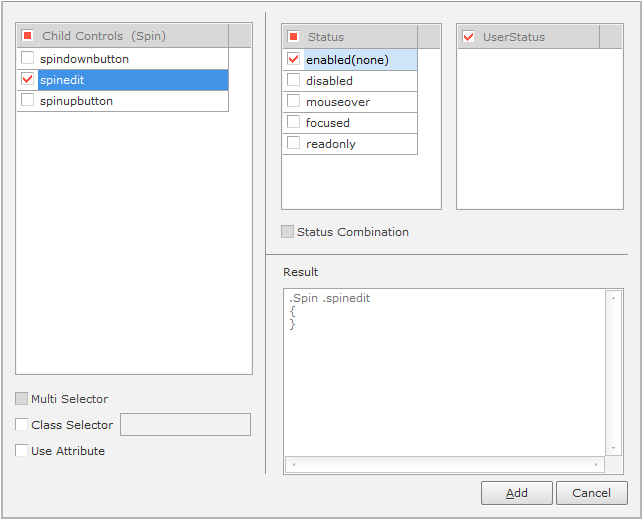Check the focused status checkbox

tap(294, 122)
